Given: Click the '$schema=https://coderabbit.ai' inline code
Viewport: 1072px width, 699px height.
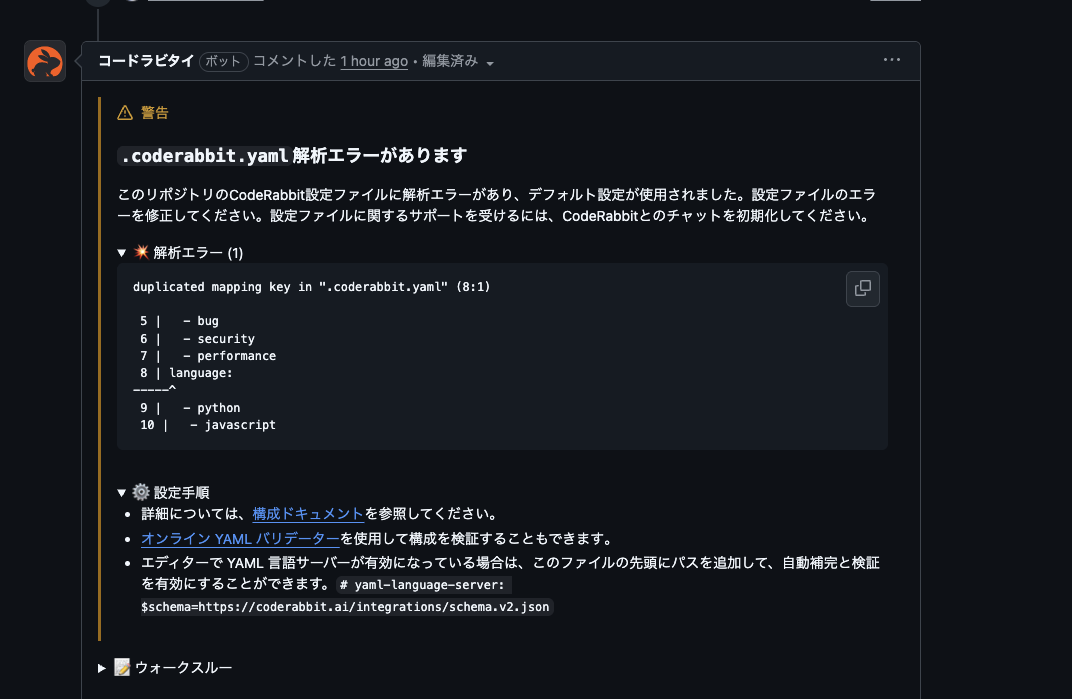Looking at the screenshot, I should tap(345, 607).
